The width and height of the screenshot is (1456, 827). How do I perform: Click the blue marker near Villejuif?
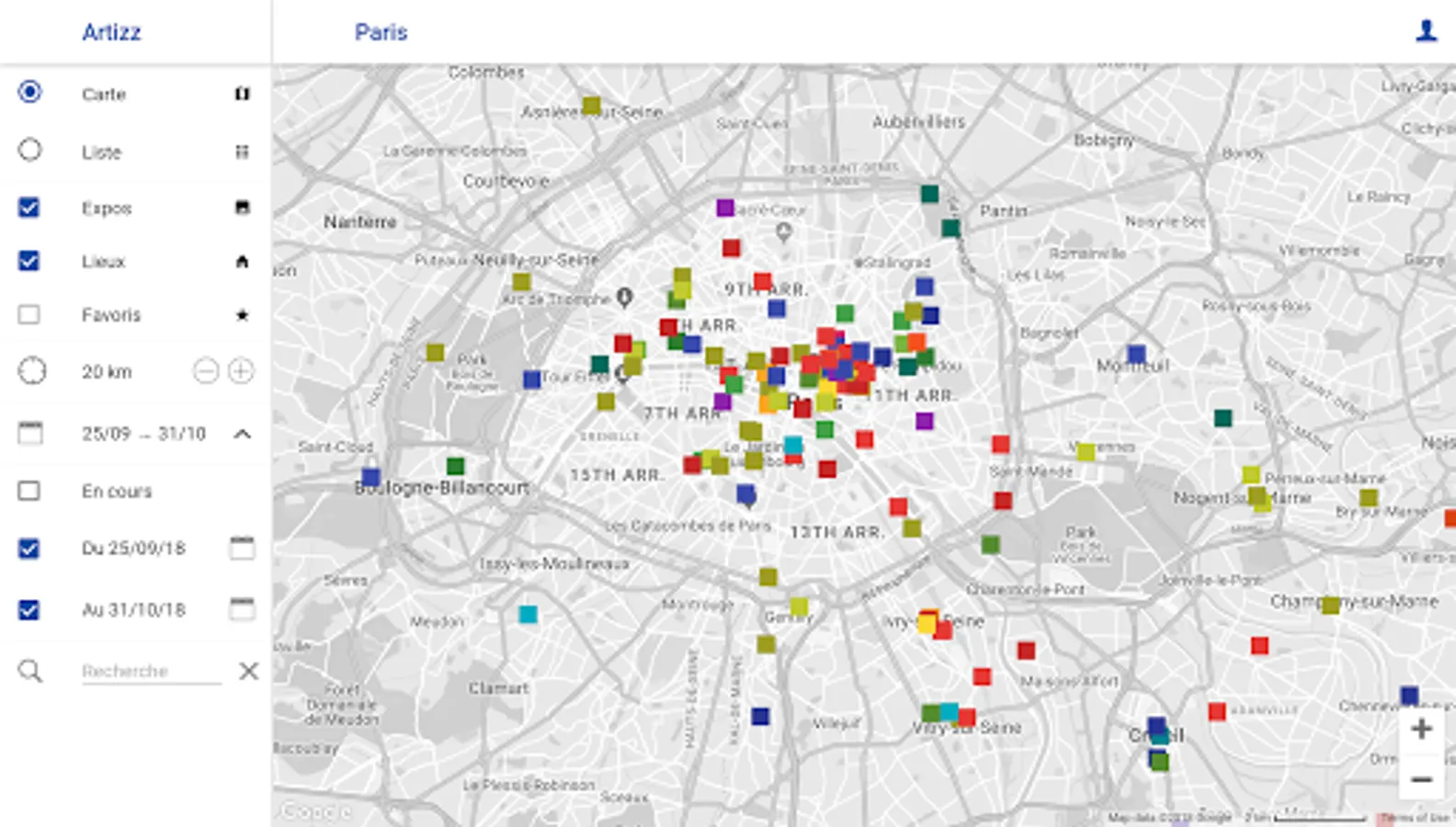coord(760,716)
